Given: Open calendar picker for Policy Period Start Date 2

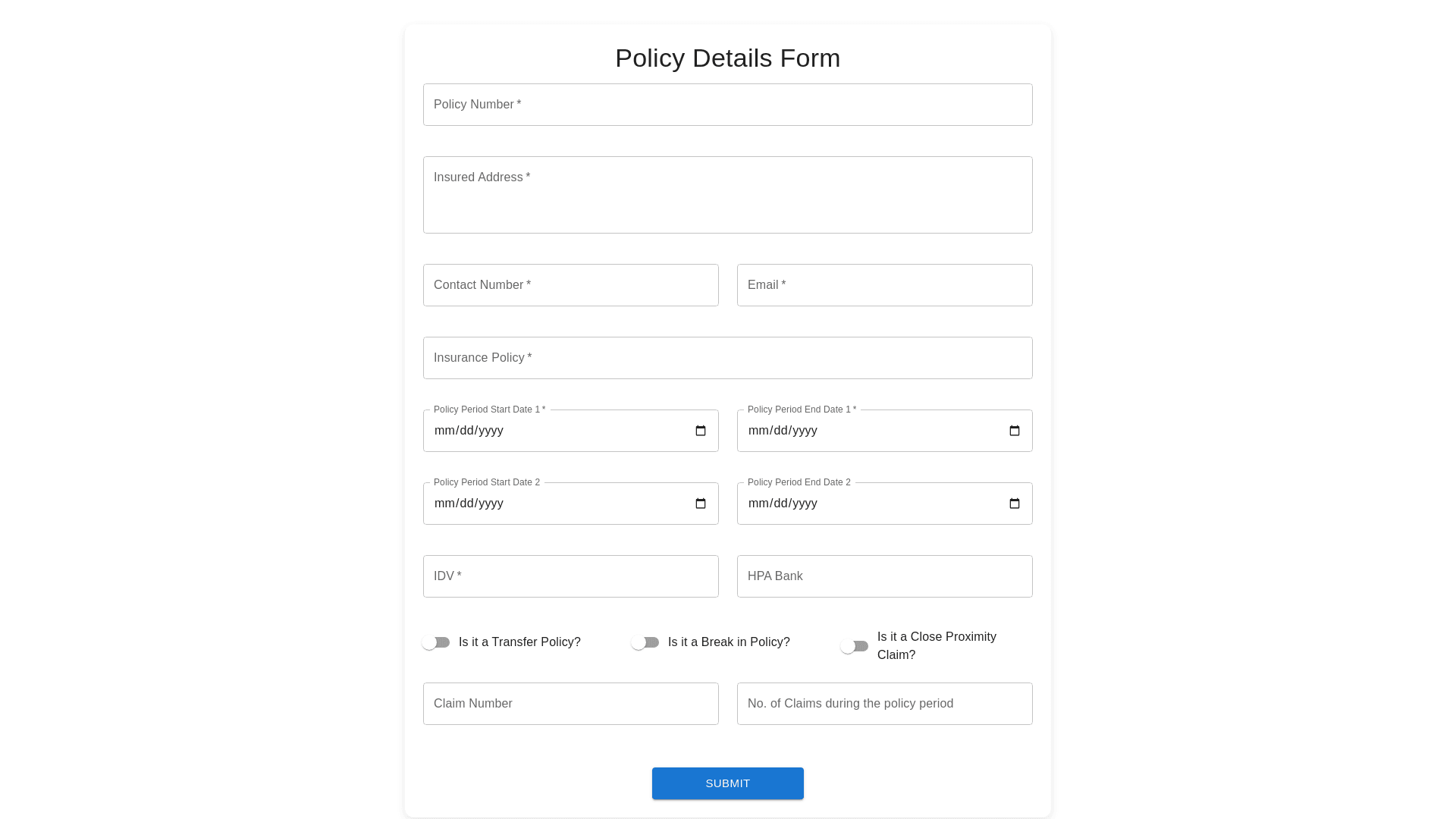Looking at the screenshot, I should [x=701, y=504].
